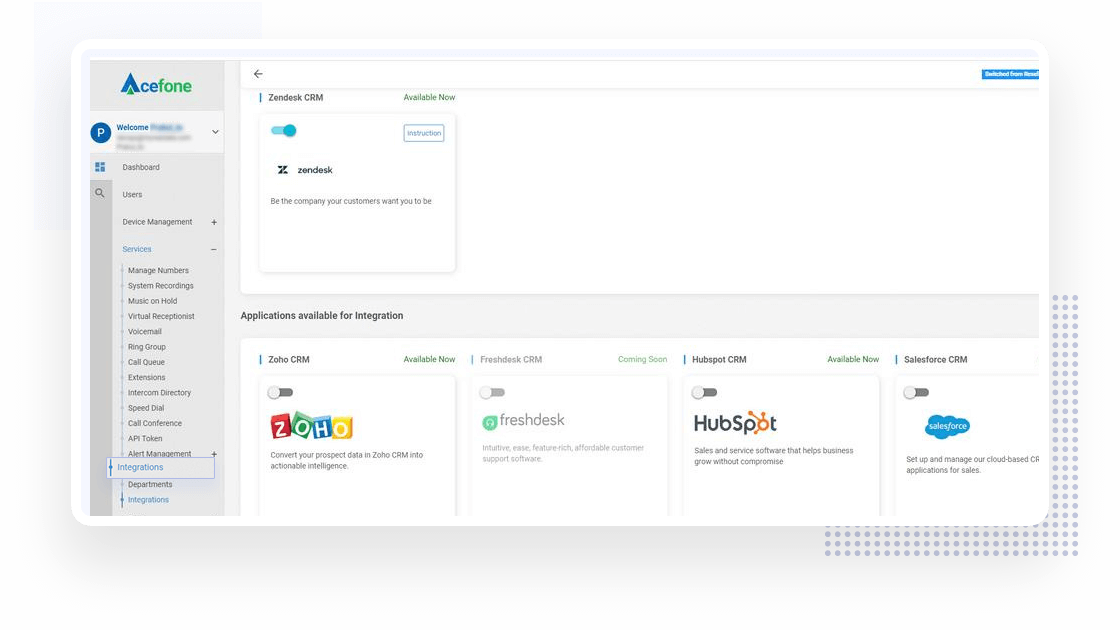Click the Hubspot card description text

774,456
